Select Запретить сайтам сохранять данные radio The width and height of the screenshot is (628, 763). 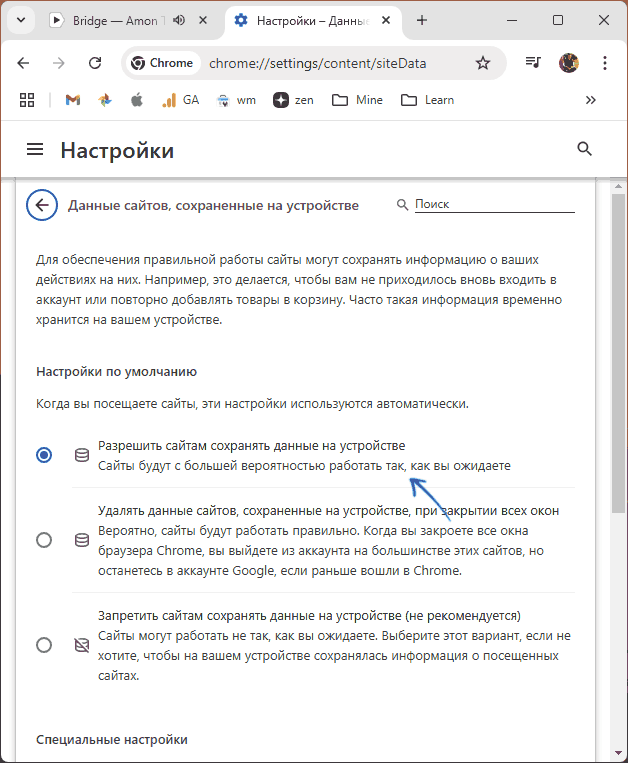tap(44, 645)
